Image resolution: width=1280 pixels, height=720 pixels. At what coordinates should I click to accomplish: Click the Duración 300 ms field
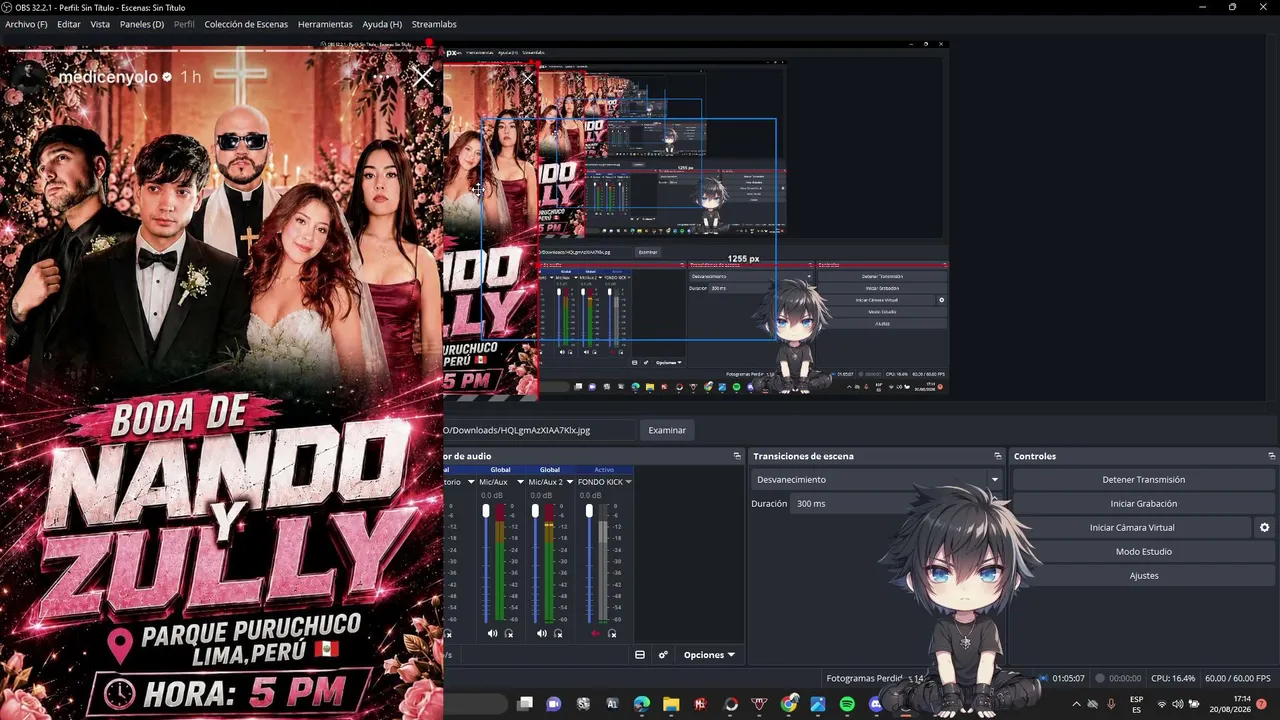coord(896,504)
